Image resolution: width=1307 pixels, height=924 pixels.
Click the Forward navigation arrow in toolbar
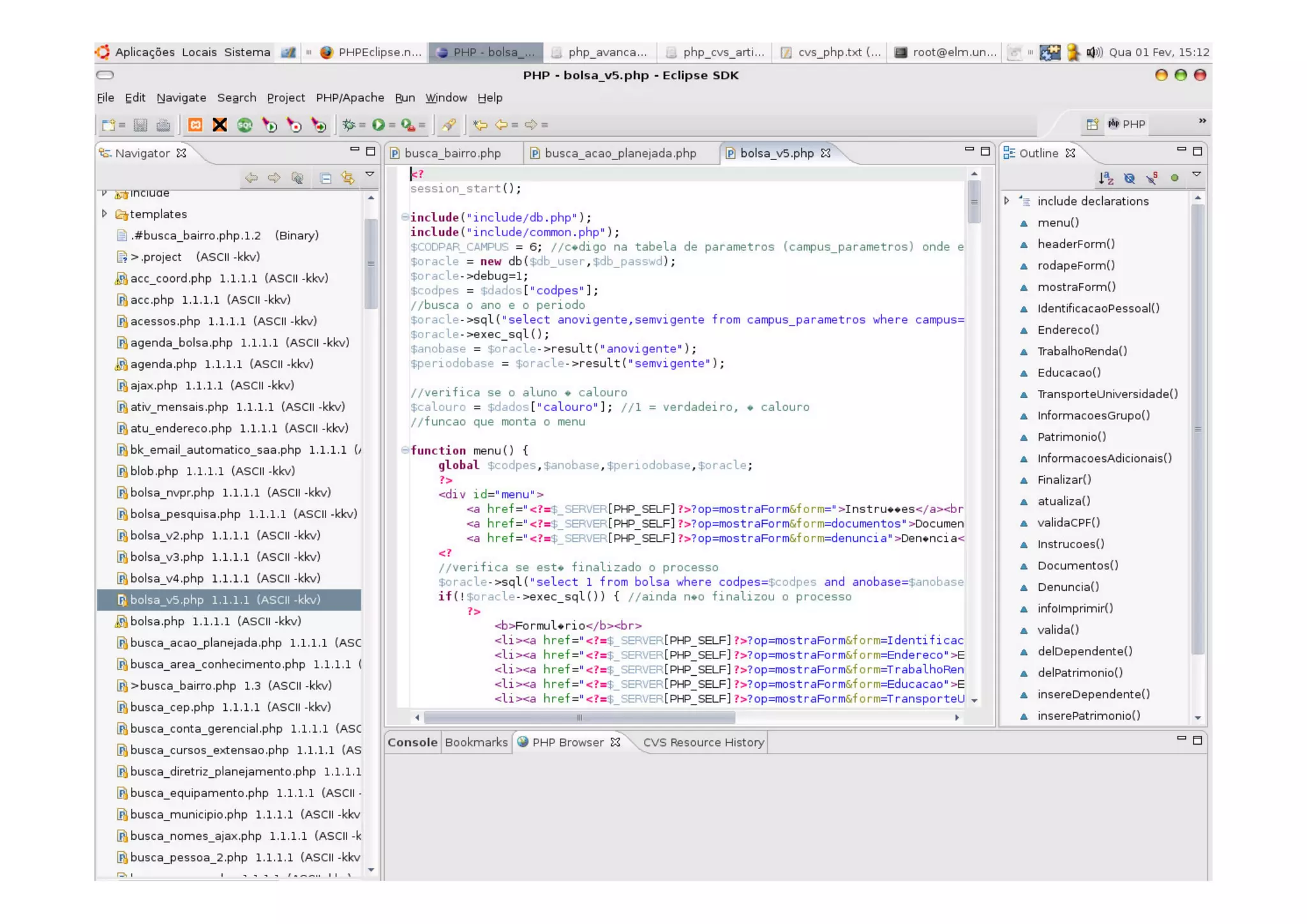tap(531, 125)
